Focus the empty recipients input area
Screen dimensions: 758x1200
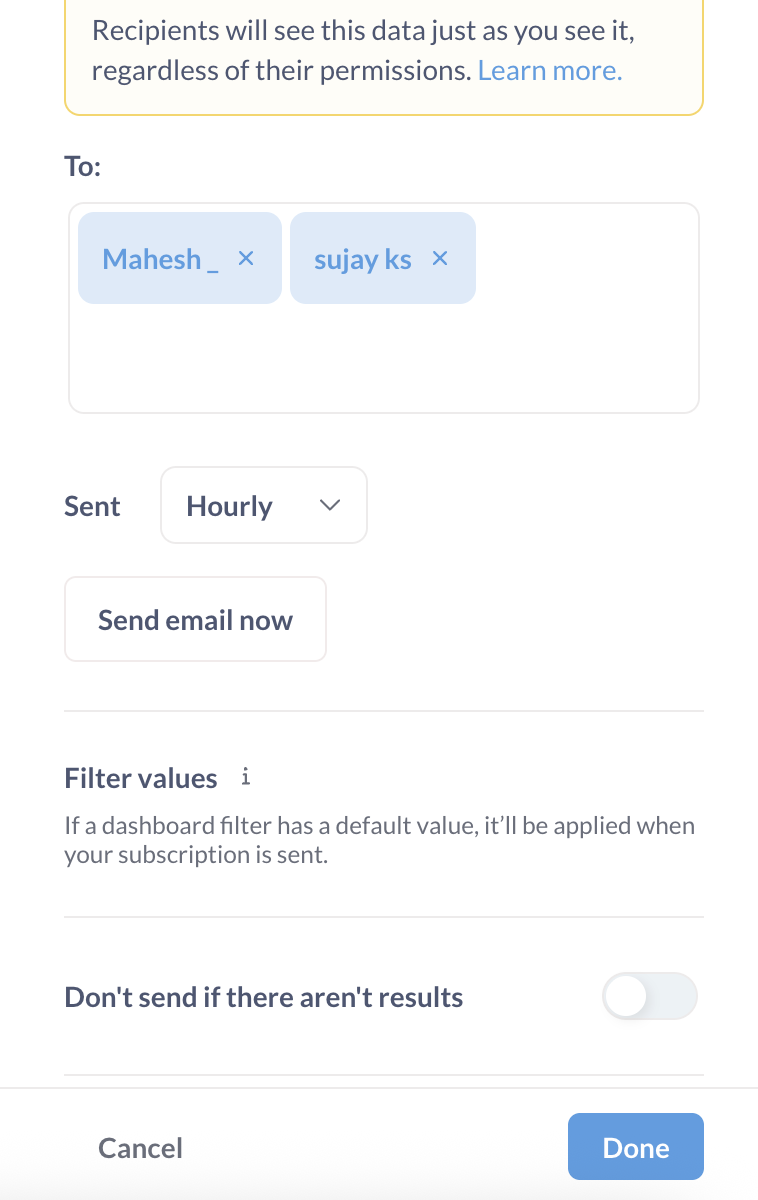(x=383, y=360)
